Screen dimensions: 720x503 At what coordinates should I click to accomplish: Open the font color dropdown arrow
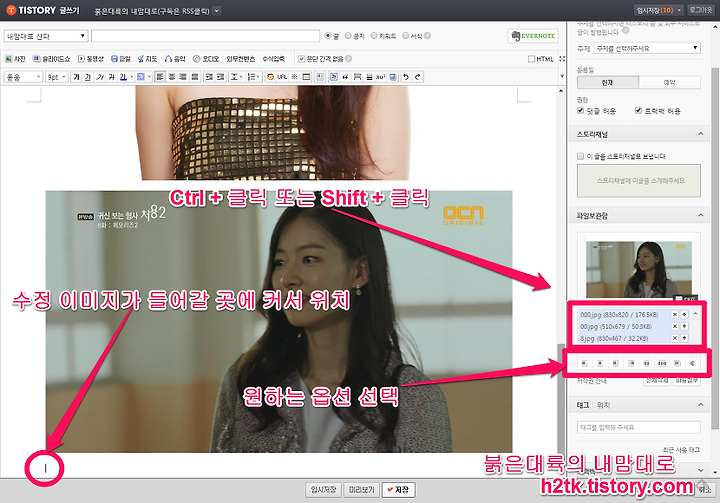coord(132,77)
